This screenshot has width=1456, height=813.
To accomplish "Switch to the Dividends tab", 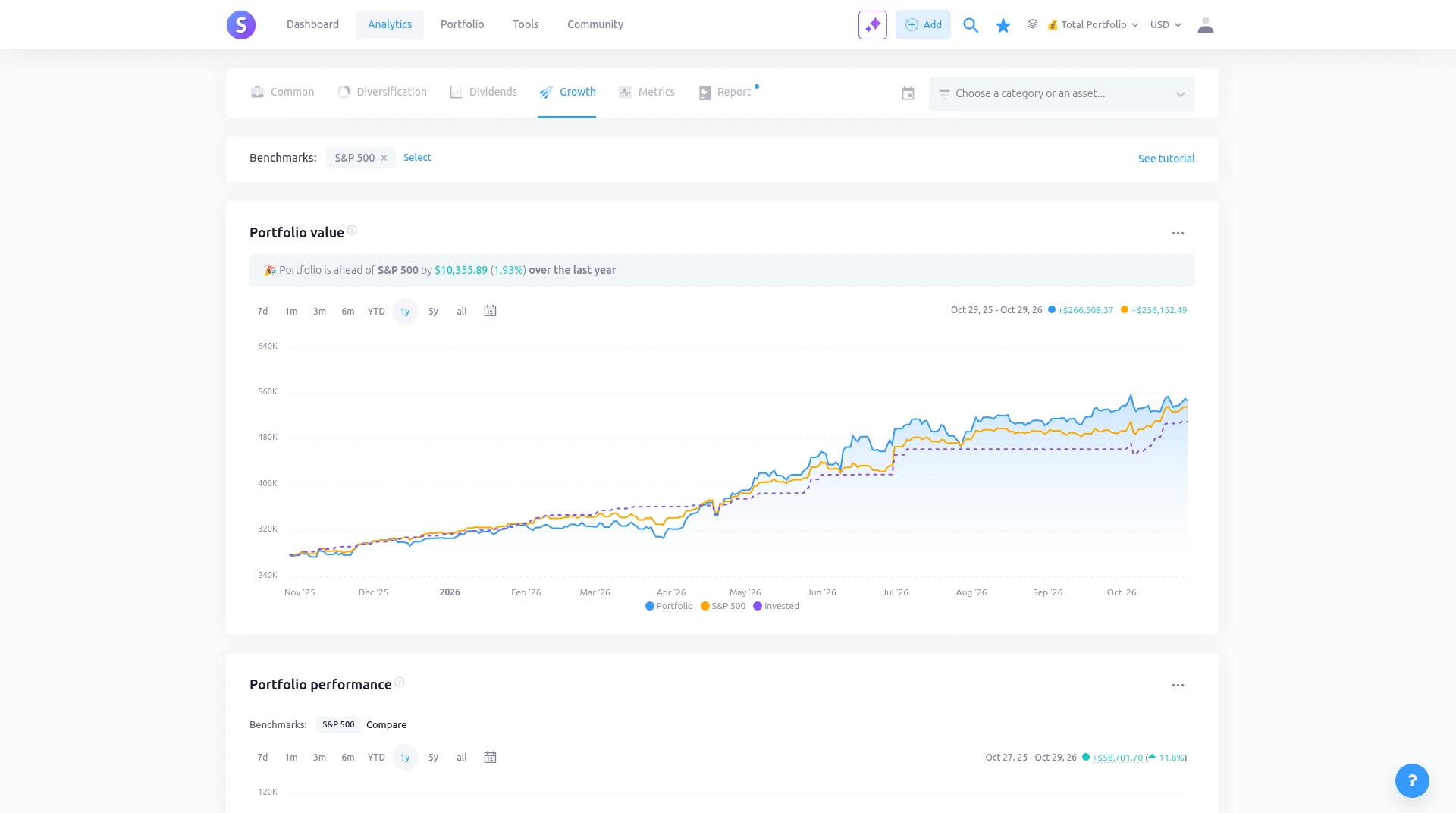I will click(483, 92).
